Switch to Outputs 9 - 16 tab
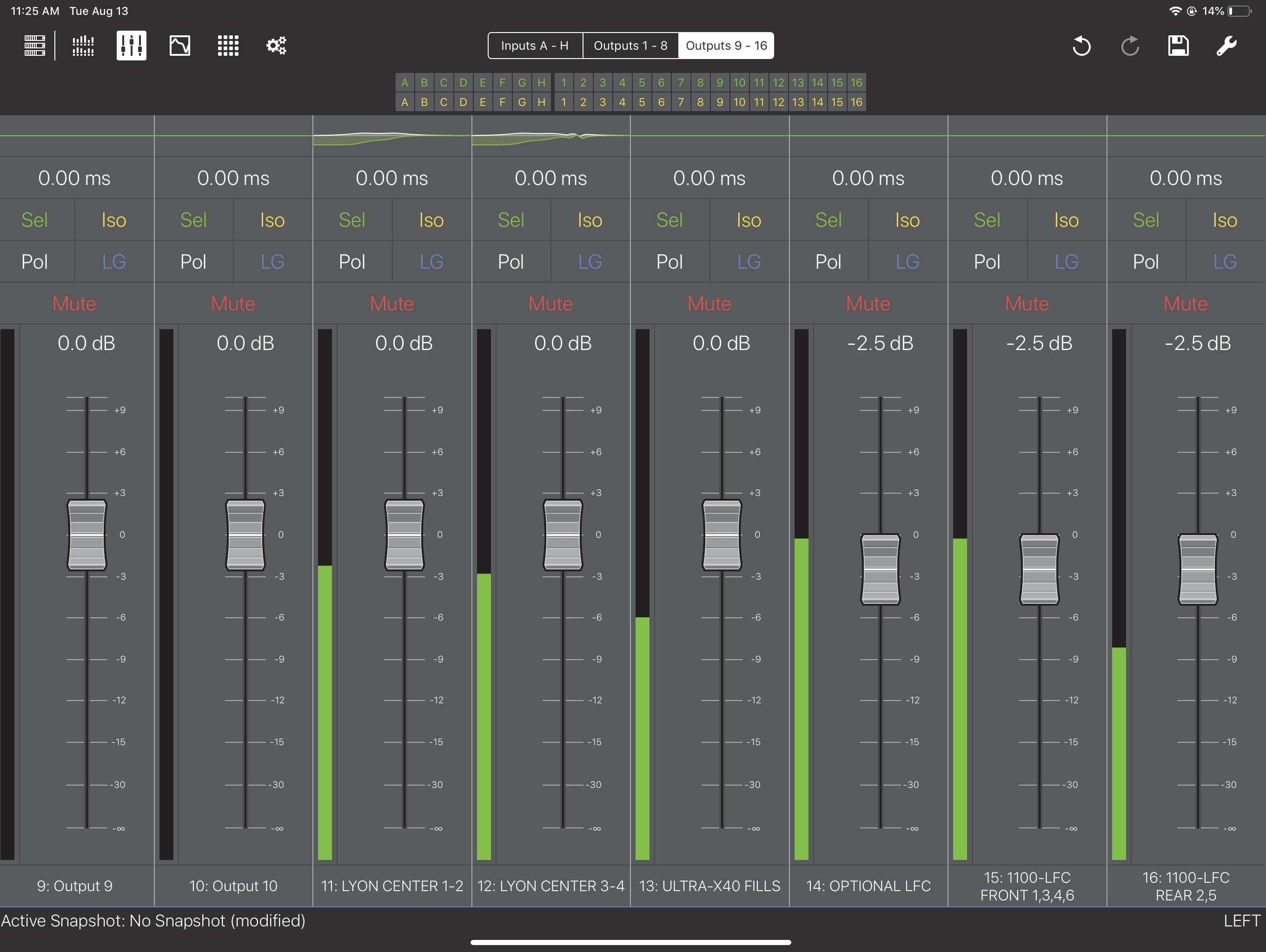Viewport: 1266px width, 952px height. 726,46
